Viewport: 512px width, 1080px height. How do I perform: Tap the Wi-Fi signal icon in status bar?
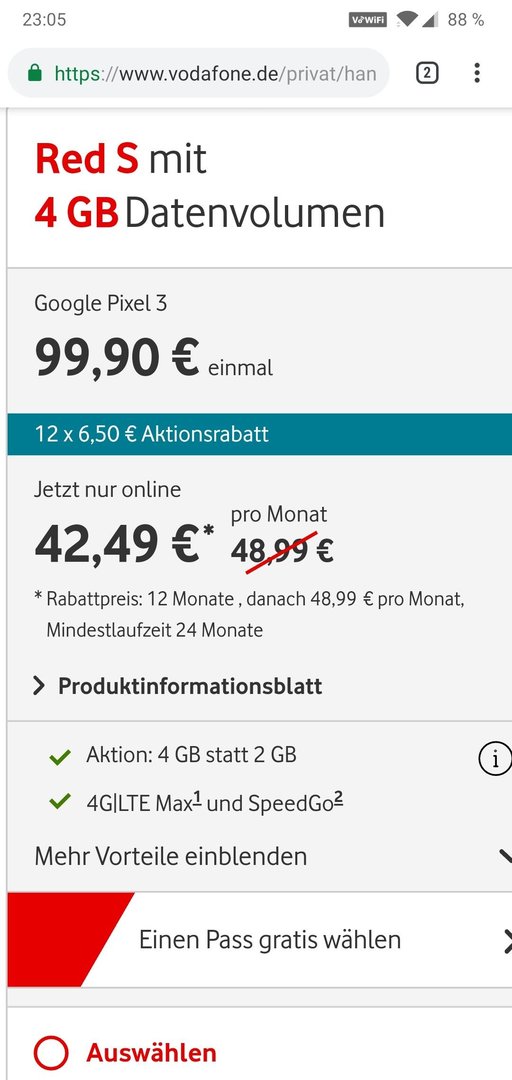point(407,19)
